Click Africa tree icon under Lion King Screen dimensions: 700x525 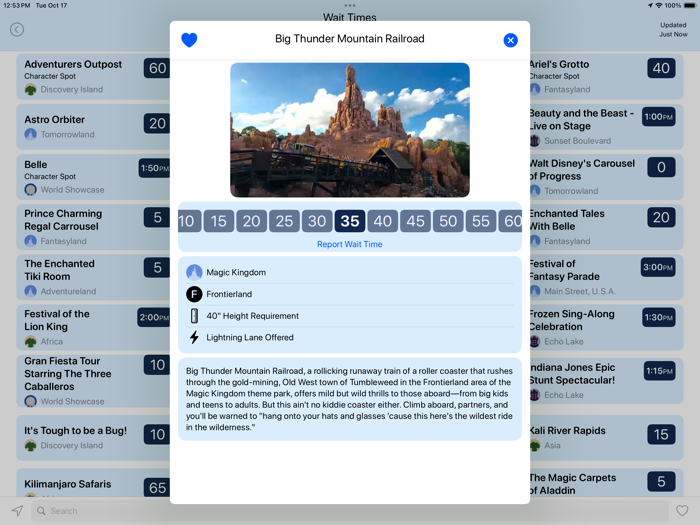(30, 342)
